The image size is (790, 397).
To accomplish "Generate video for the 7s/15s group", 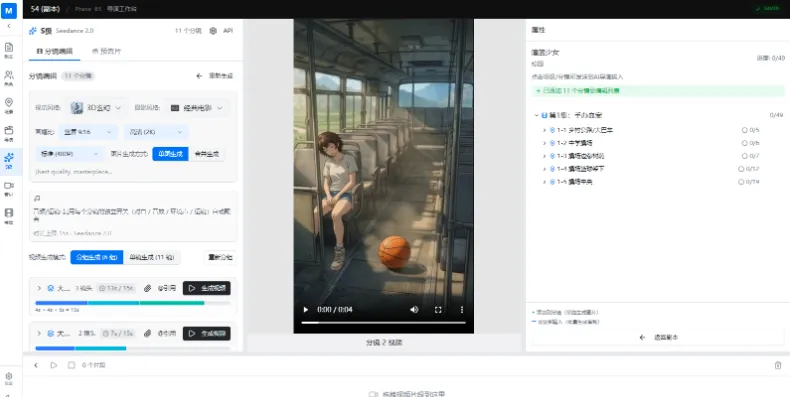I will tap(207, 333).
